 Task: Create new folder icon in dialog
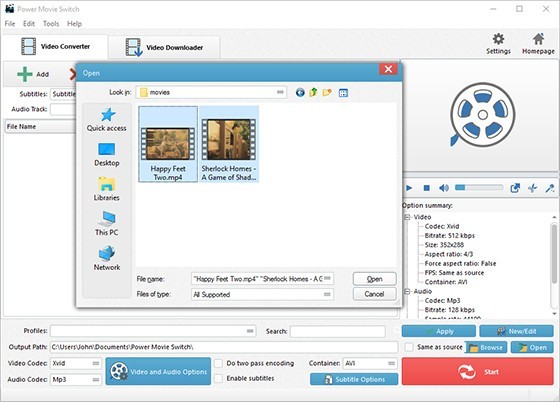click(327, 92)
